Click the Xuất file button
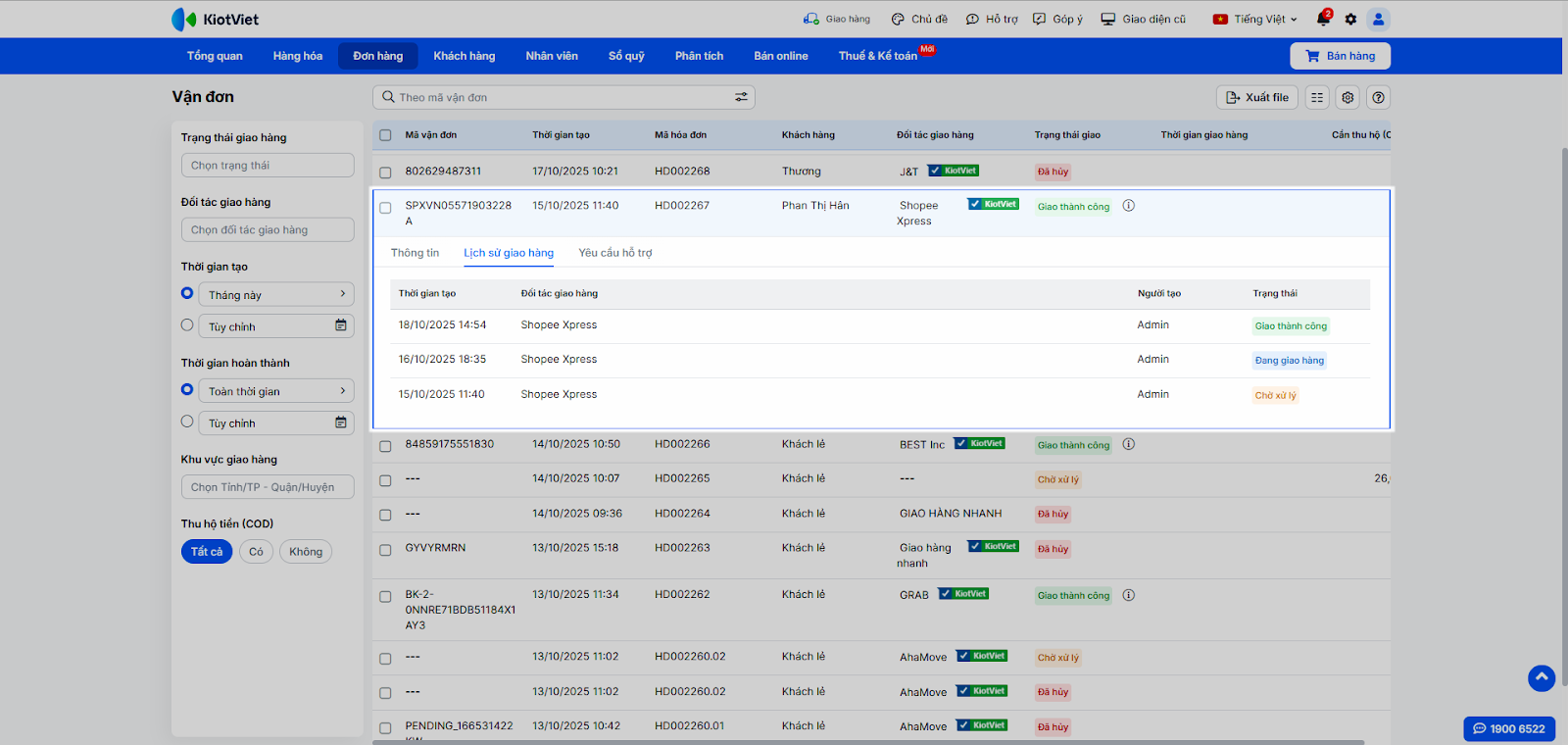The image size is (1568, 745). point(1256,97)
